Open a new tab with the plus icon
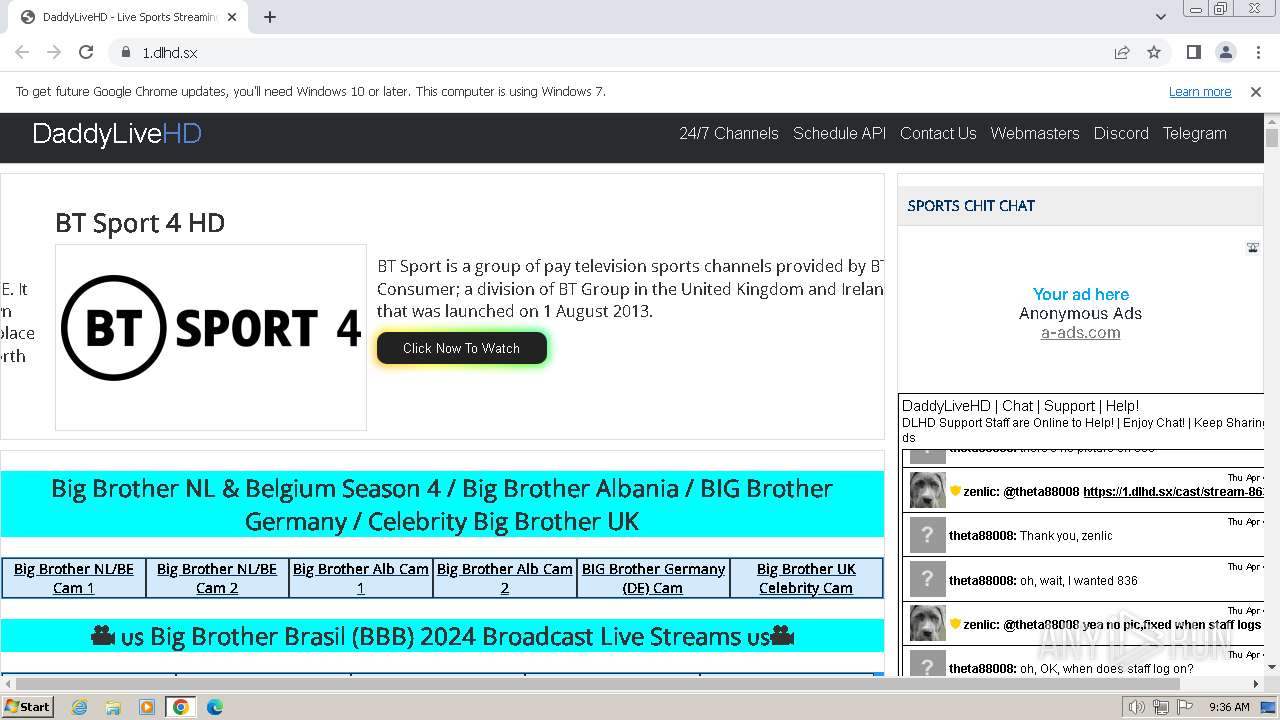Screen dimensions: 1280x720 coord(270,17)
